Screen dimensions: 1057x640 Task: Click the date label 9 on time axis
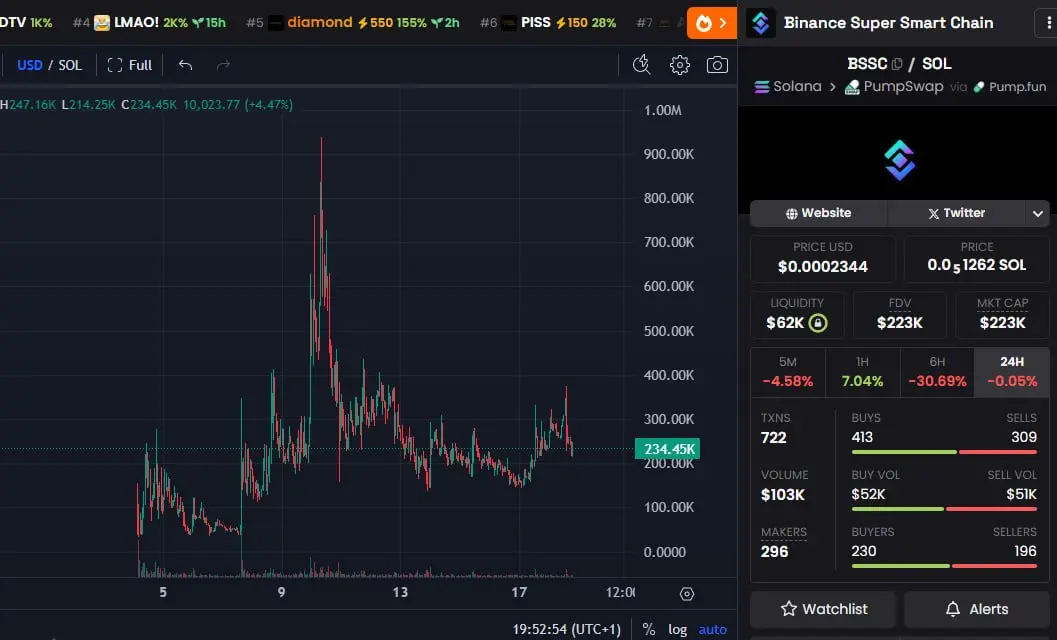tap(281, 592)
